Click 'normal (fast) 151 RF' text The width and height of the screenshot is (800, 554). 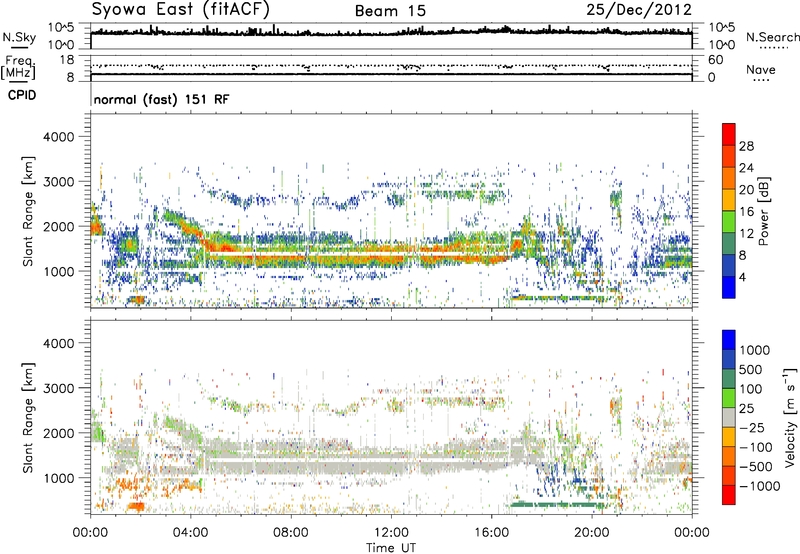(162, 99)
